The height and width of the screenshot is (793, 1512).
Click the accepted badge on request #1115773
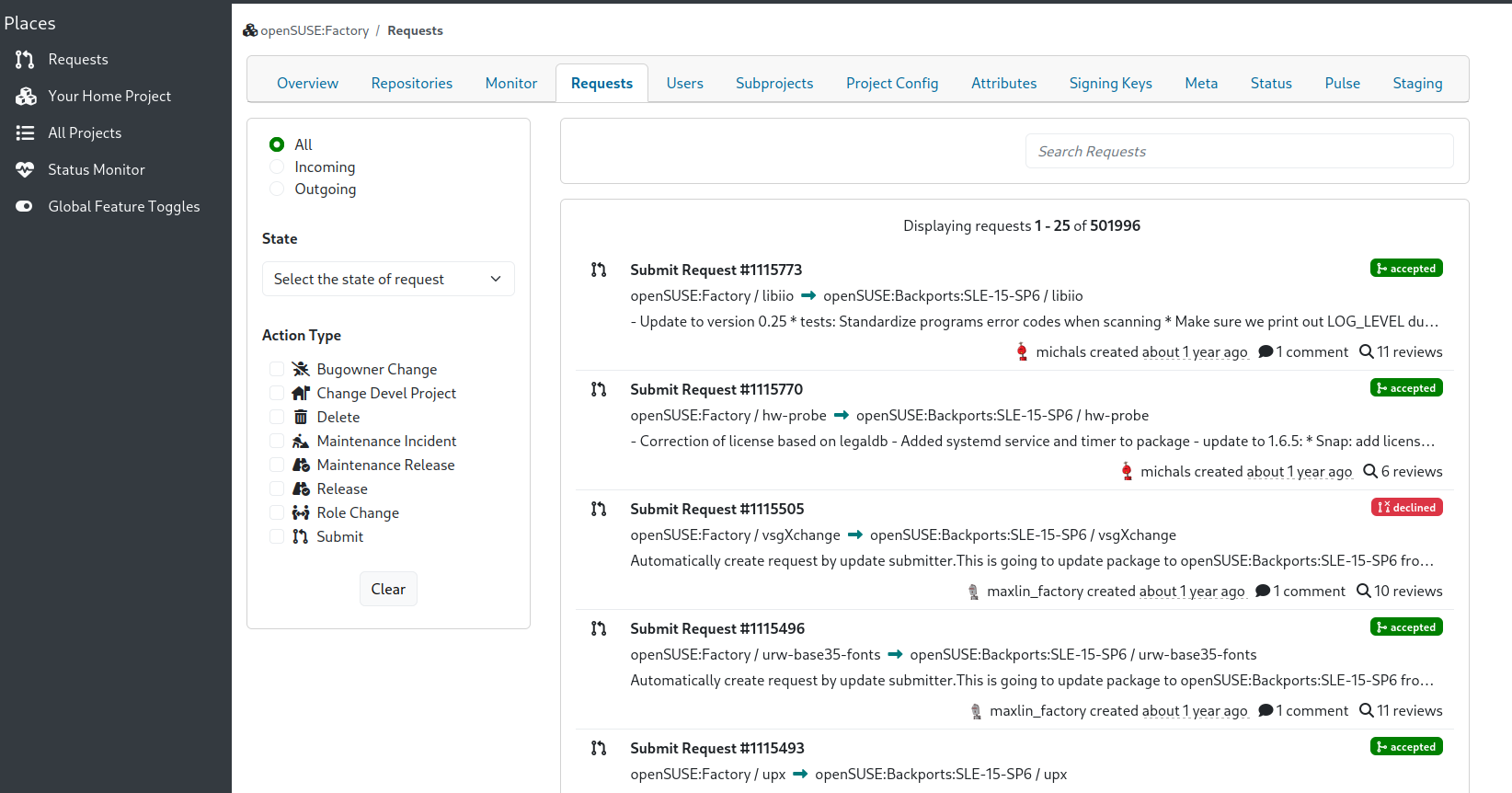[1406, 268]
